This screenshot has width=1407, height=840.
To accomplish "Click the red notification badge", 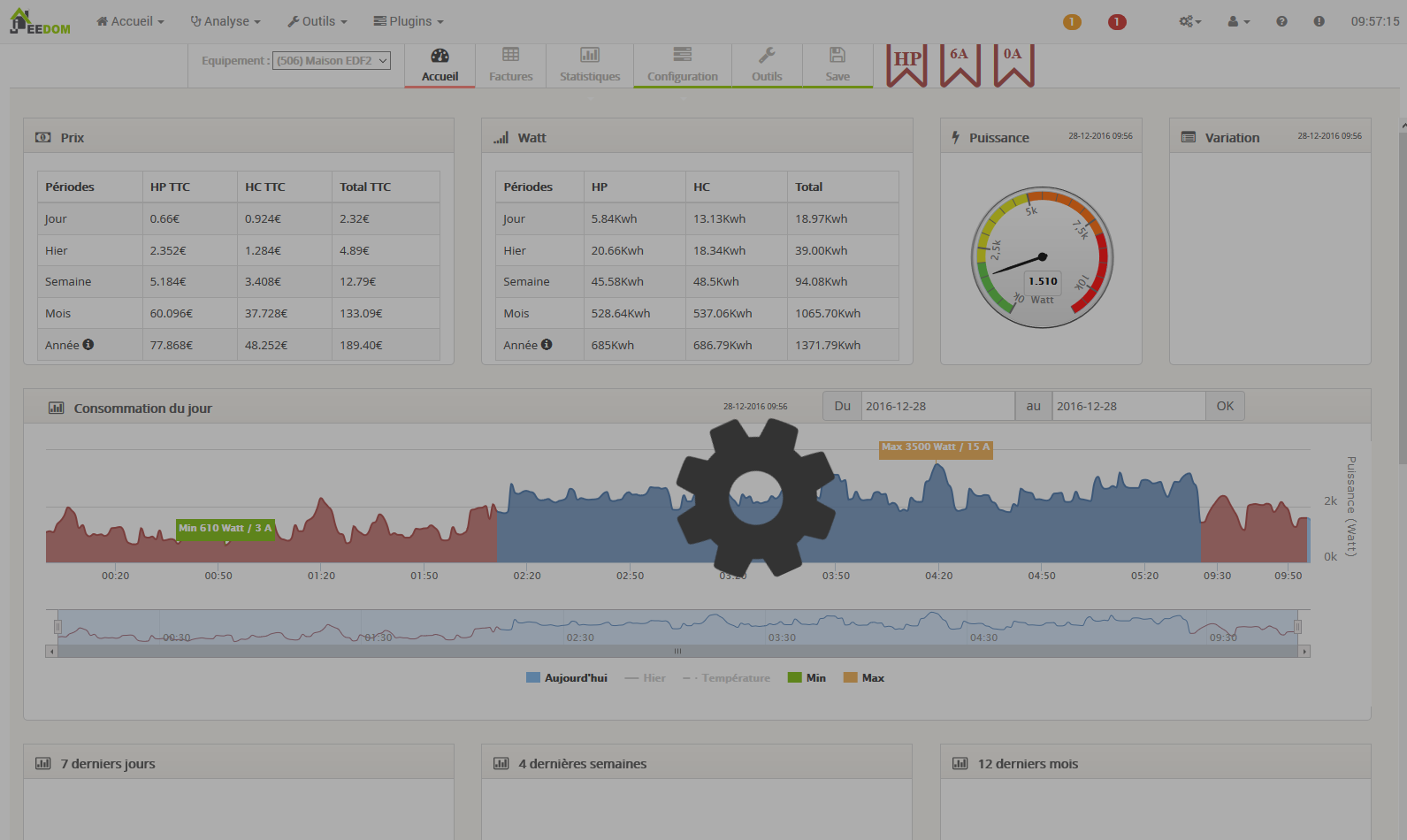I will coord(1117,21).
